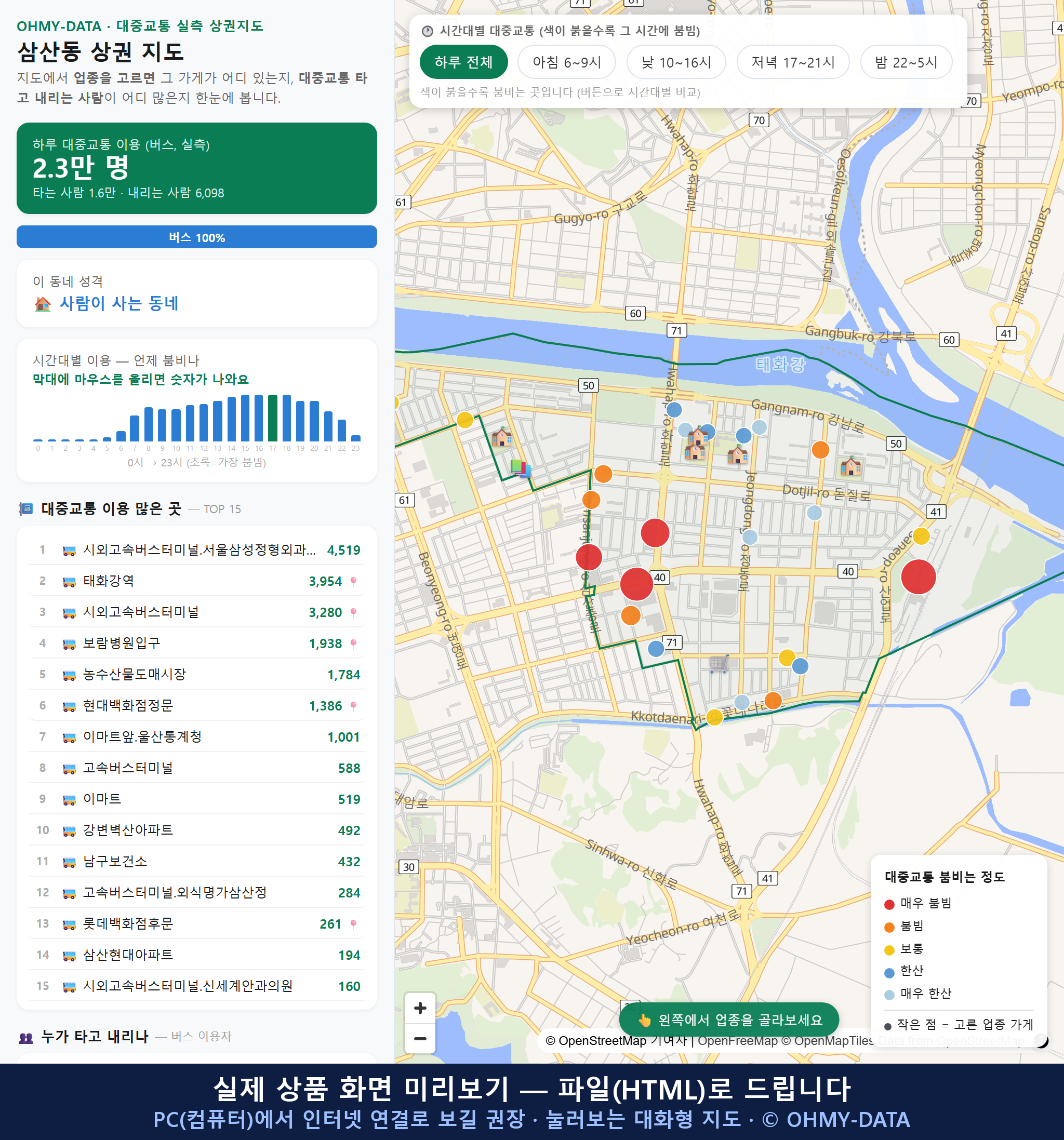The width and height of the screenshot is (1064, 1140).
Task: Click the 1,784 ridership value
Action: point(343,675)
